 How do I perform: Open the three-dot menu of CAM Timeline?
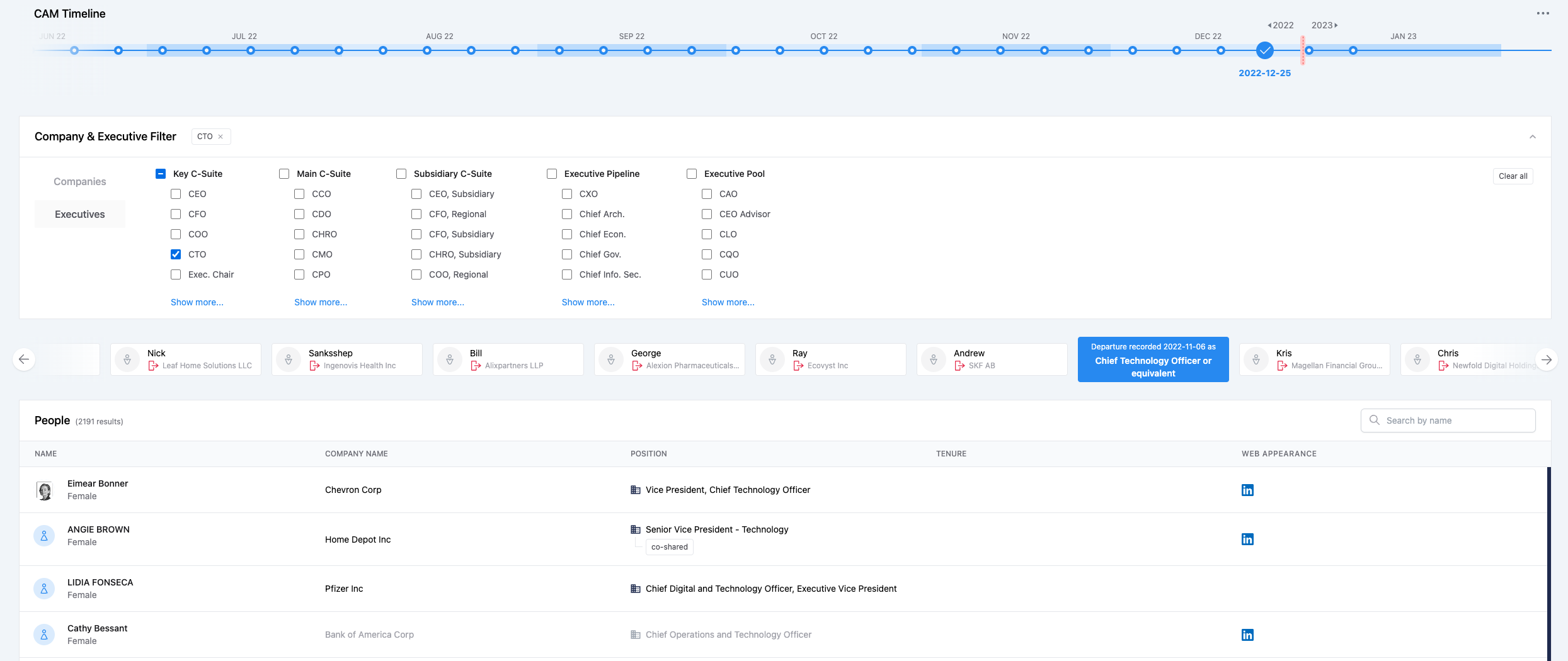click(1542, 13)
